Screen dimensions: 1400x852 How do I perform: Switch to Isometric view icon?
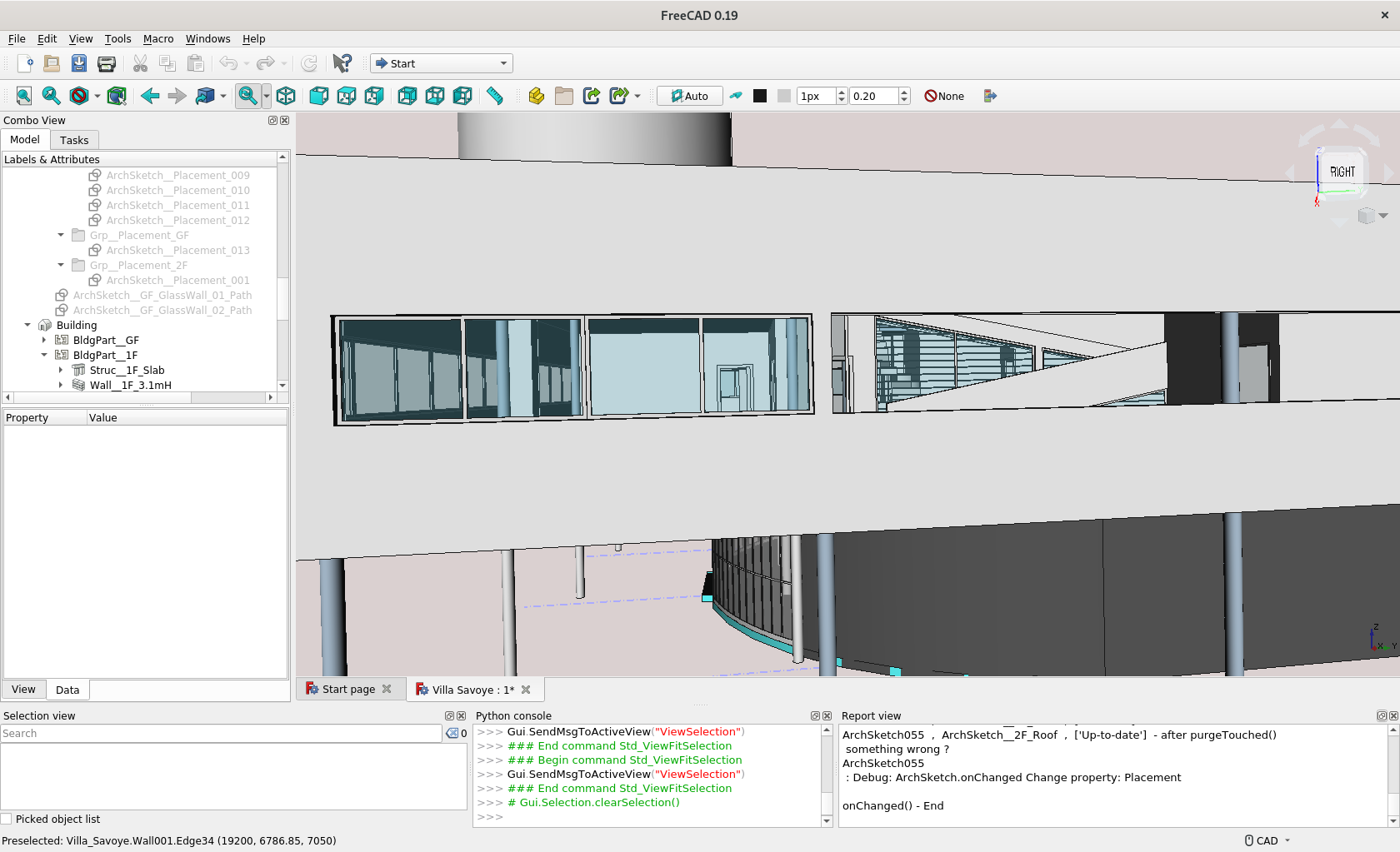tap(286, 96)
